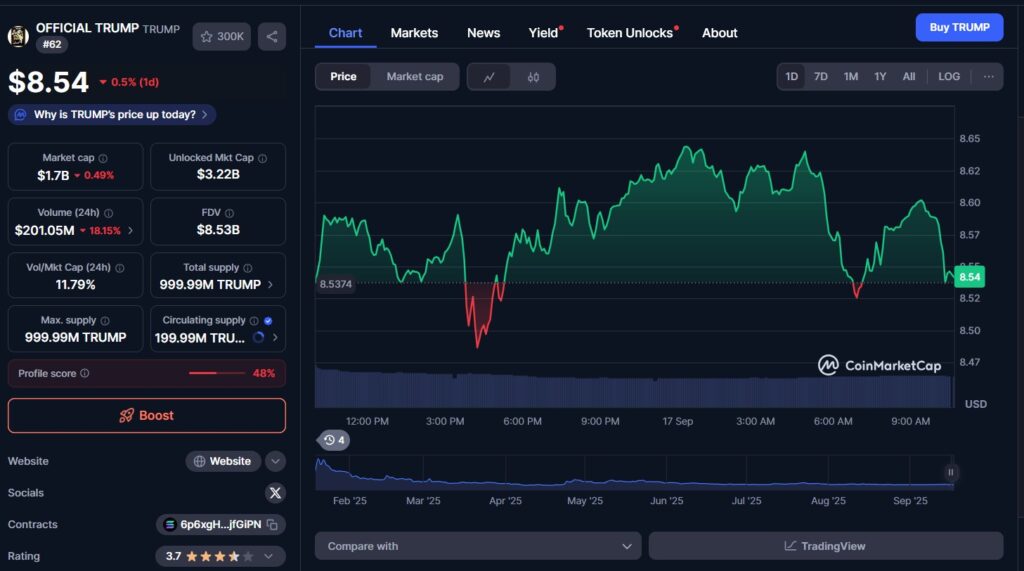Viewport: 1024px width, 571px height.
Task: Open the share icon button
Action: (272, 37)
